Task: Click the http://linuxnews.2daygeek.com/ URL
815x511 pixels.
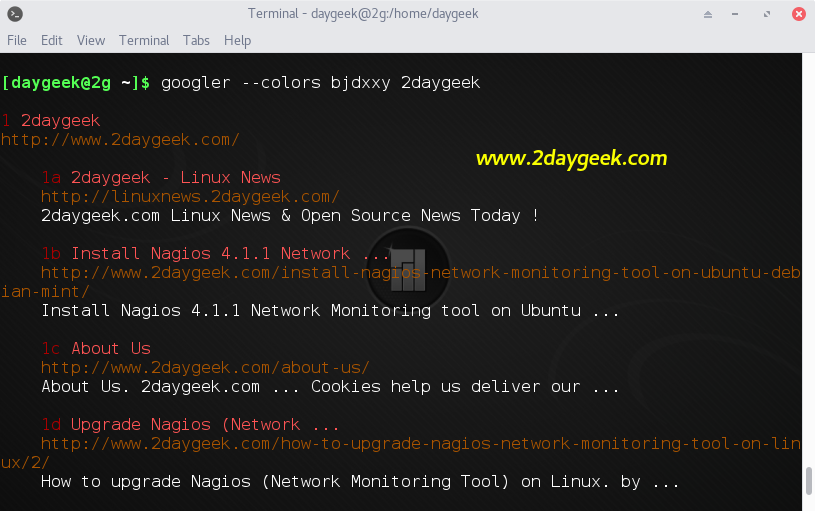Action: click(x=190, y=197)
